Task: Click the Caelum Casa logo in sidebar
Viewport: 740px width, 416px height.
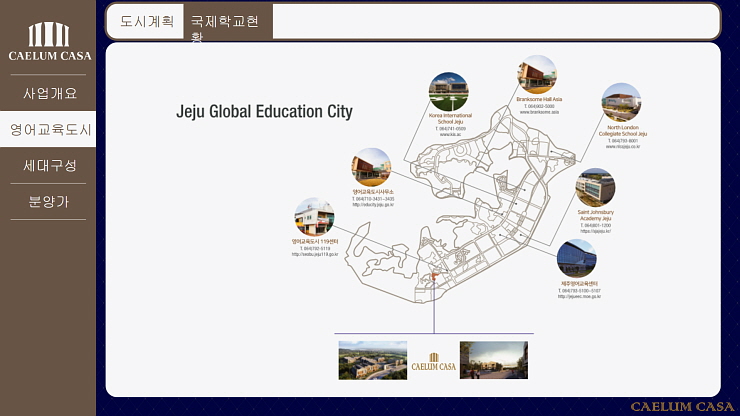Action: 50,42
